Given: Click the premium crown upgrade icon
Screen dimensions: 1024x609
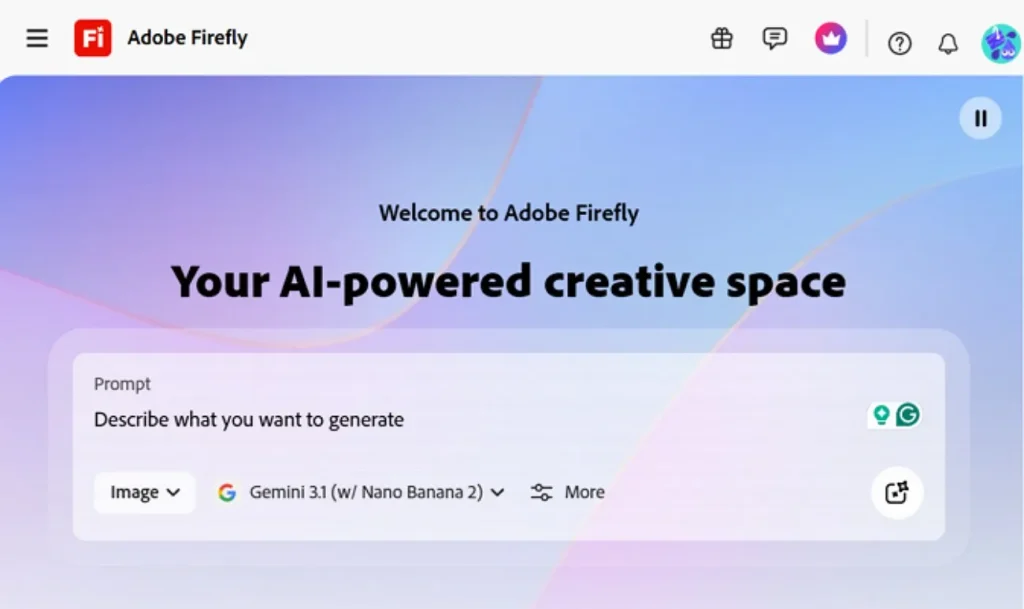Looking at the screenshot, I should [830, 38].
